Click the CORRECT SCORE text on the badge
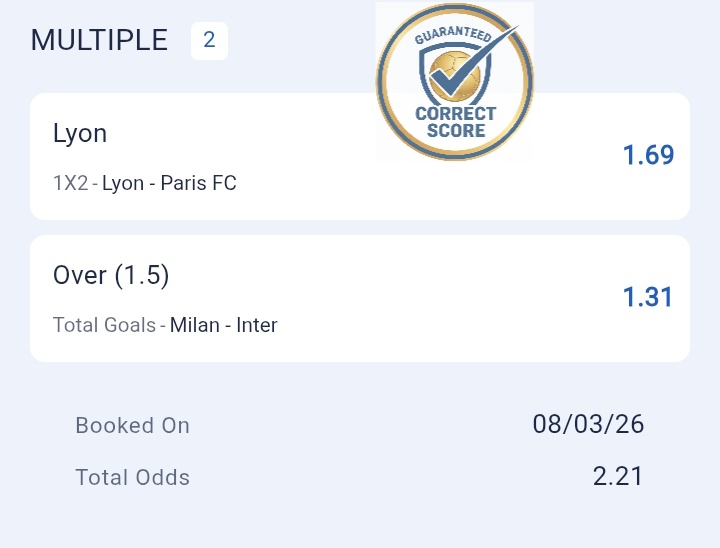 tap(455, 122)
